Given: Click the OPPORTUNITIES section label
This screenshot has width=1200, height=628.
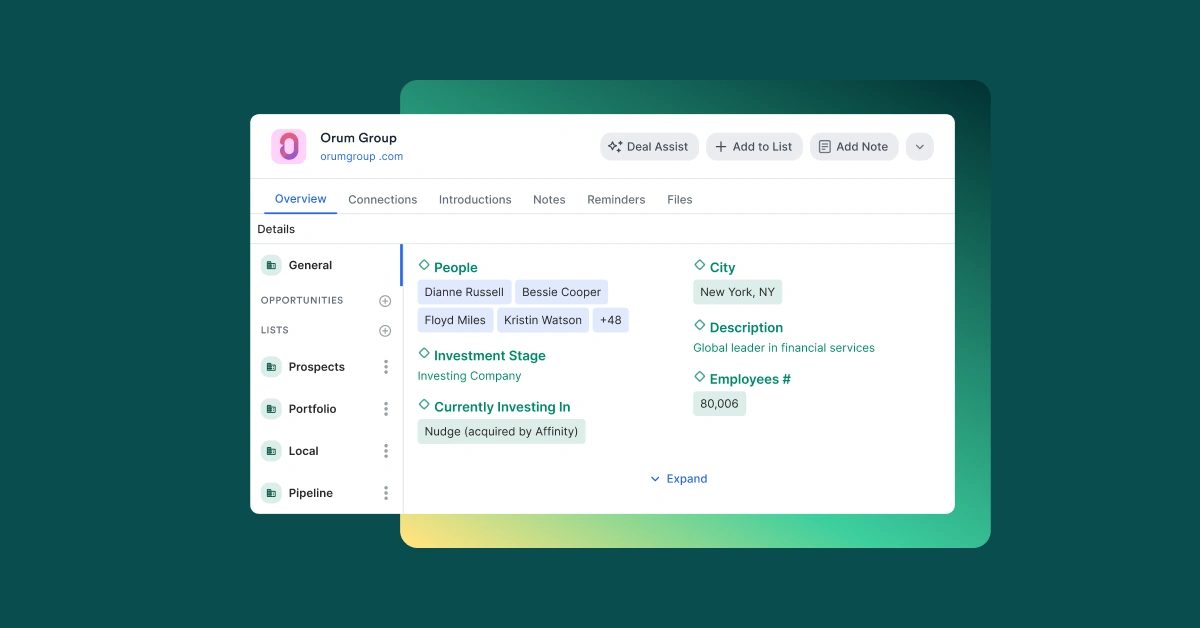Looking at the screenshot, I should pos(302,301).
